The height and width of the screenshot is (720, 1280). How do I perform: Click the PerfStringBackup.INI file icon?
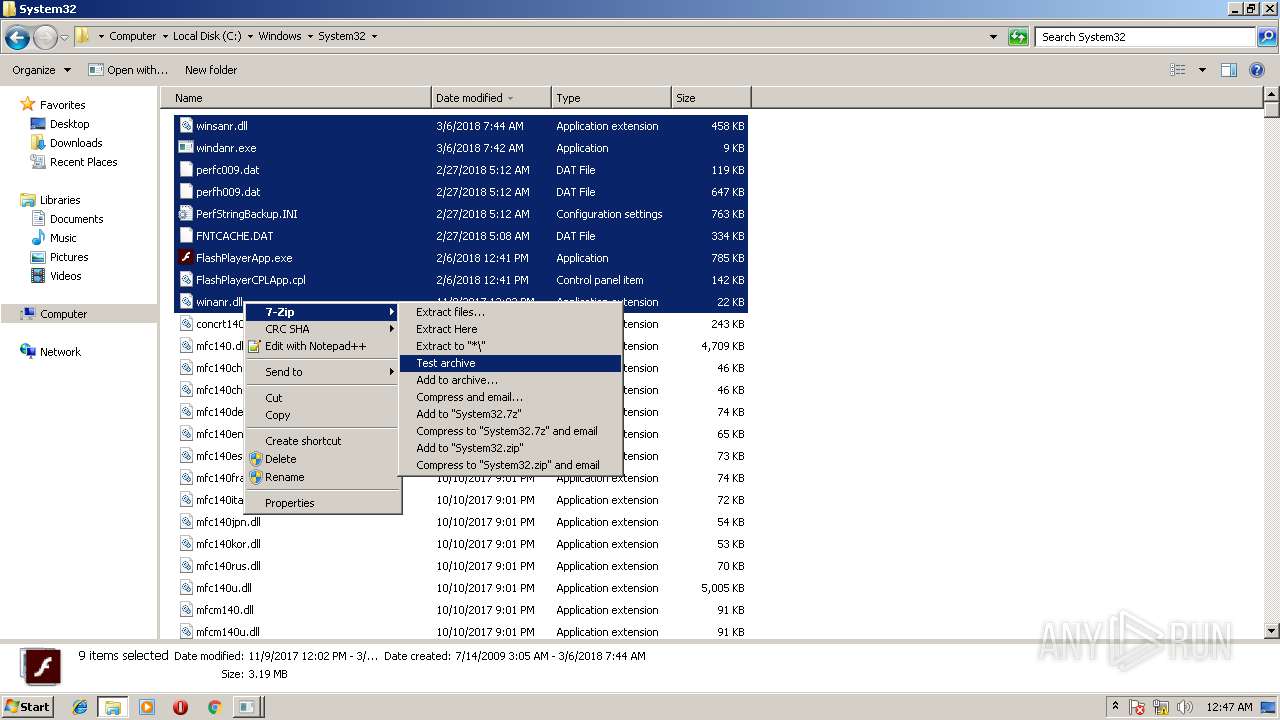click(185, 214)
